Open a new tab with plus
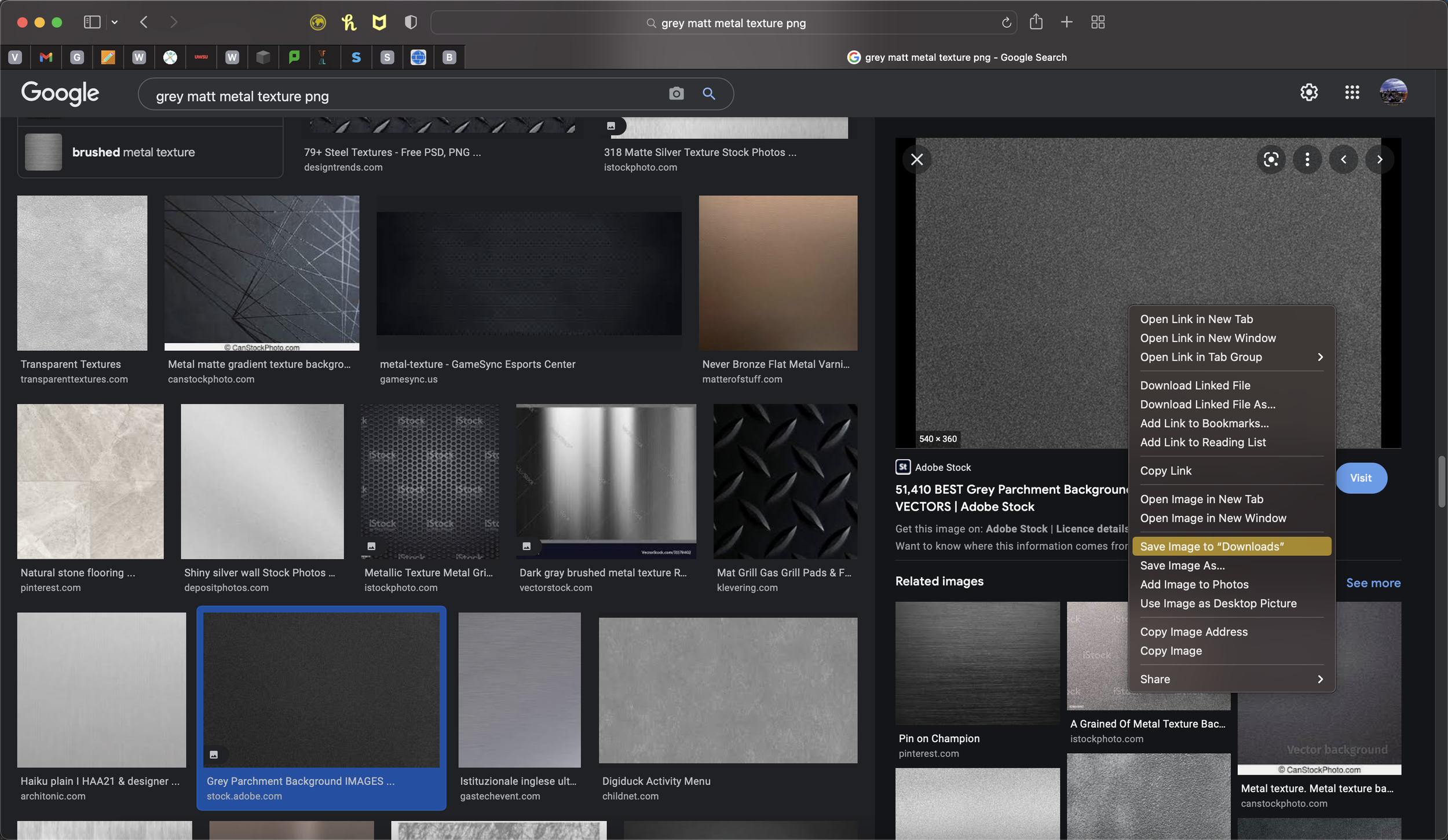This screenshot has height=840, width=1448. pyautogui.click(x=1067, y=22)
